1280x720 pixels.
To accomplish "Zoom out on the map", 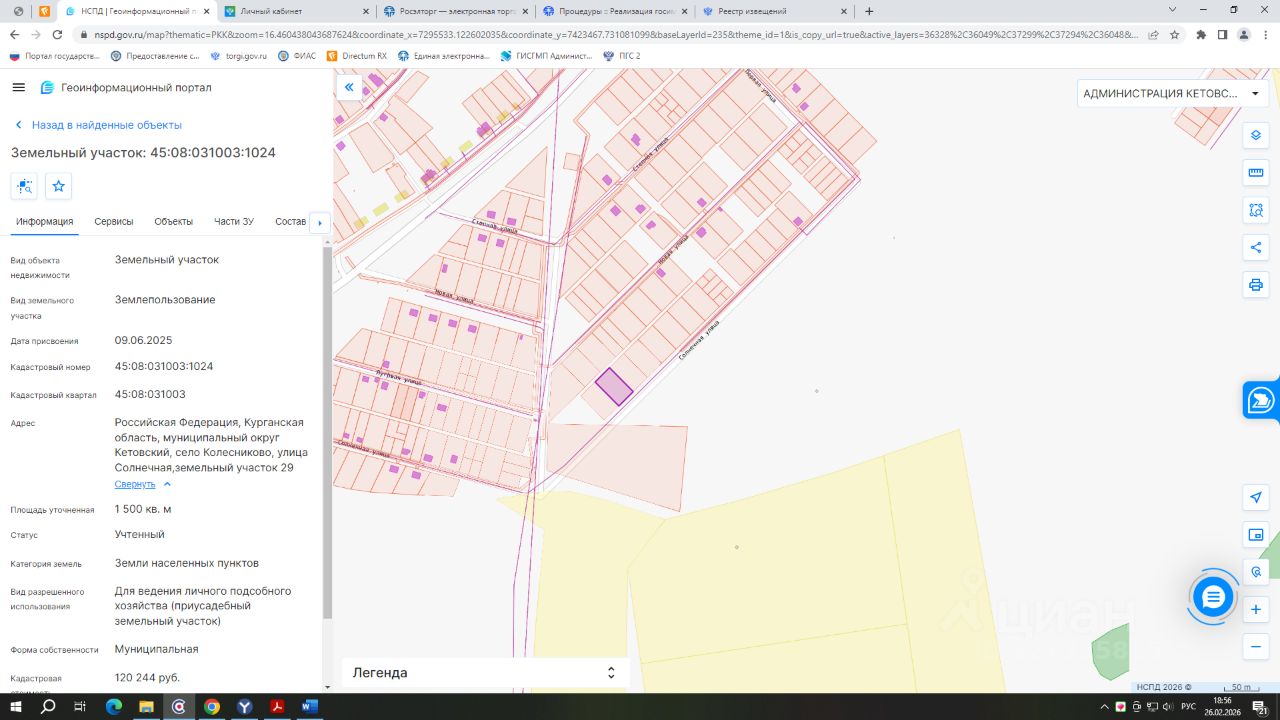I will click(1256, 647).
